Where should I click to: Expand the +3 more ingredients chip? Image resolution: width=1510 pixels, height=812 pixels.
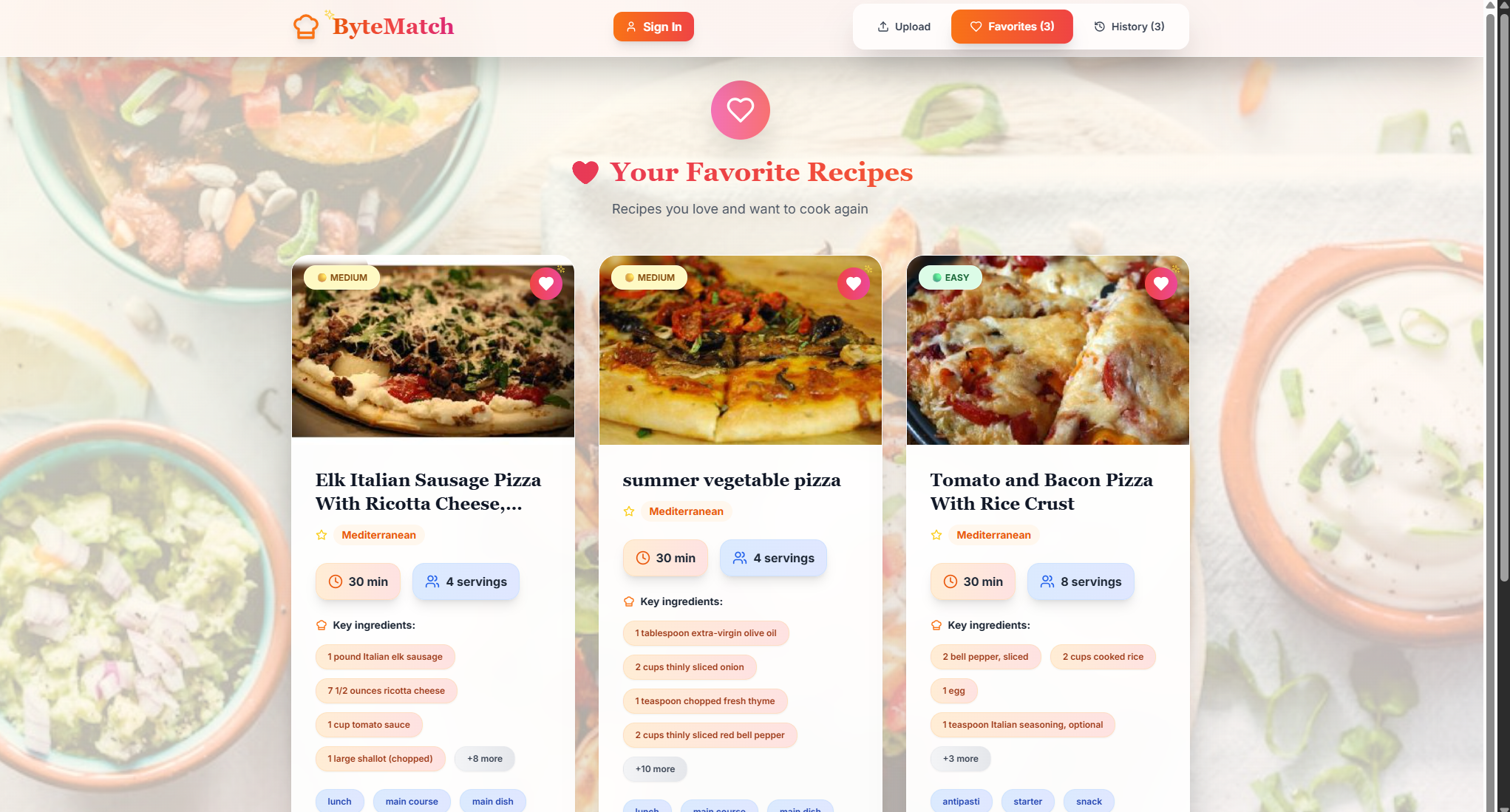coord(960,759)
